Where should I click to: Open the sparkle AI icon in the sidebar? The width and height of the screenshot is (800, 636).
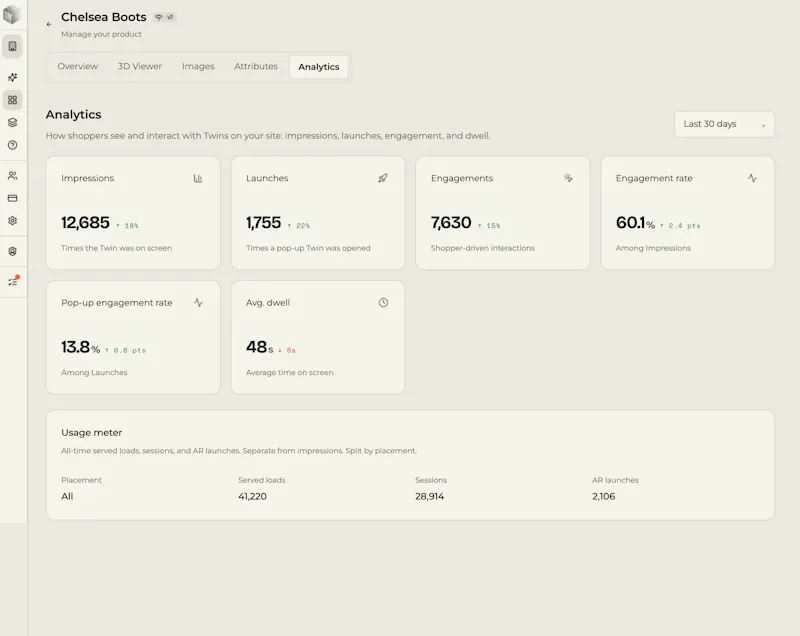[13, 78]
